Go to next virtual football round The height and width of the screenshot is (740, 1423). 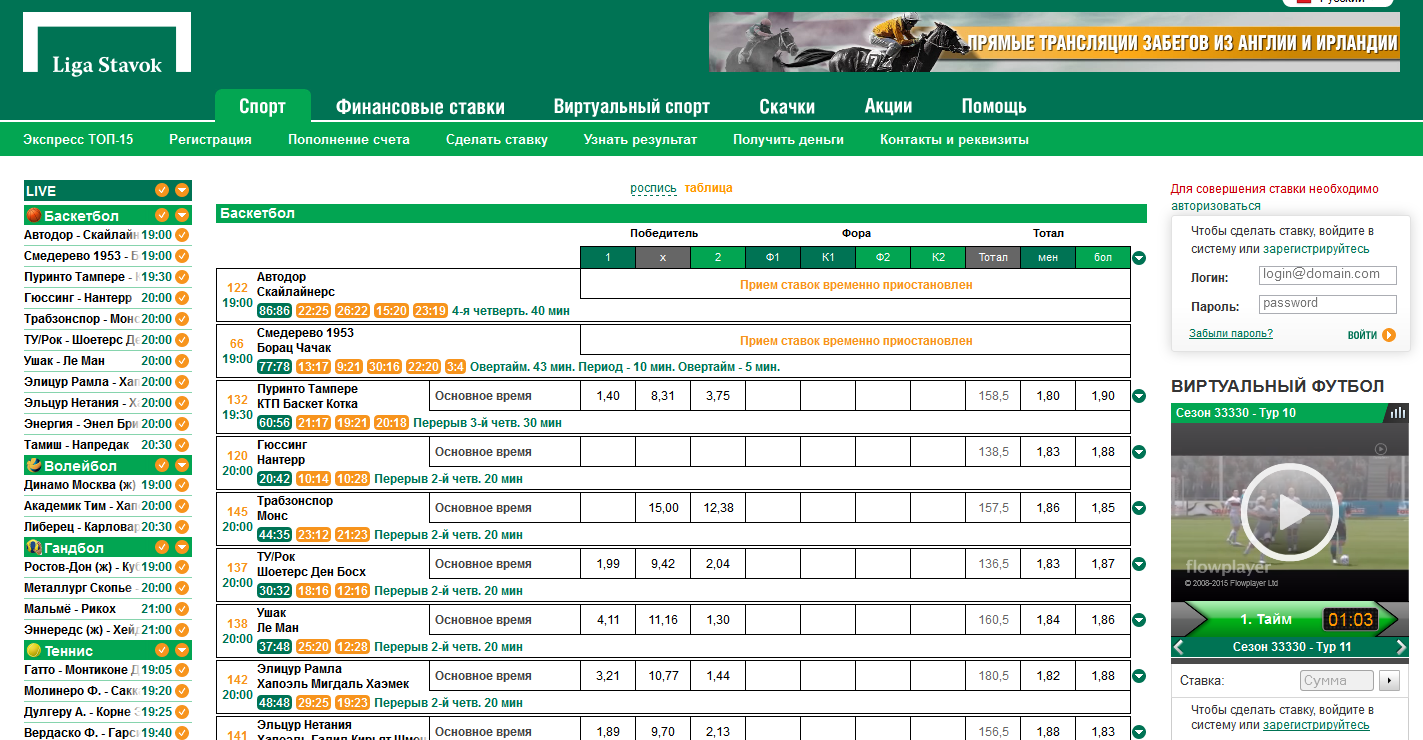tap(1401, 647)
